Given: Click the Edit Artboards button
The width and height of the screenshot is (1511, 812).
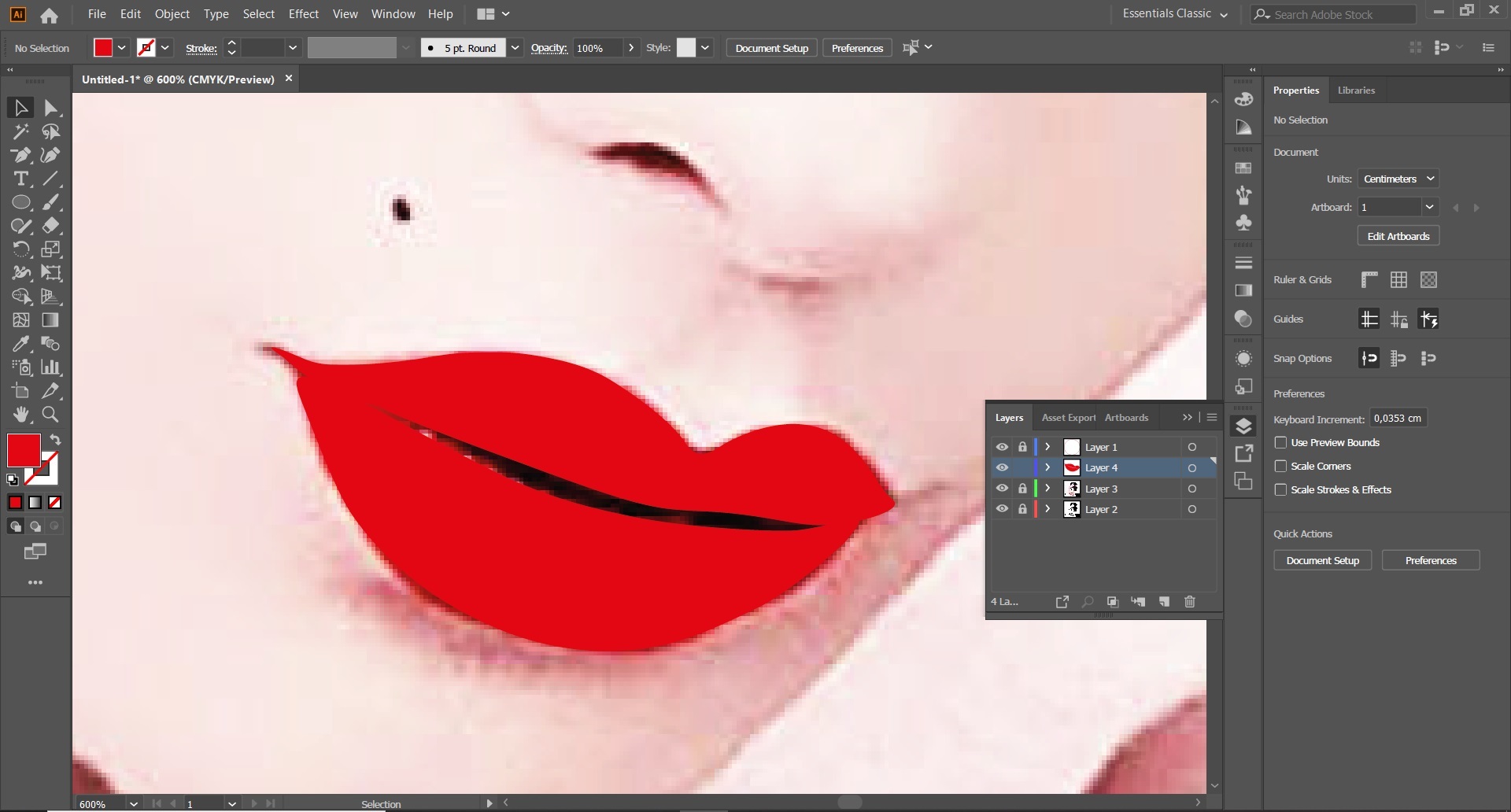Looking at the screenshot, I should [1398, 236].
